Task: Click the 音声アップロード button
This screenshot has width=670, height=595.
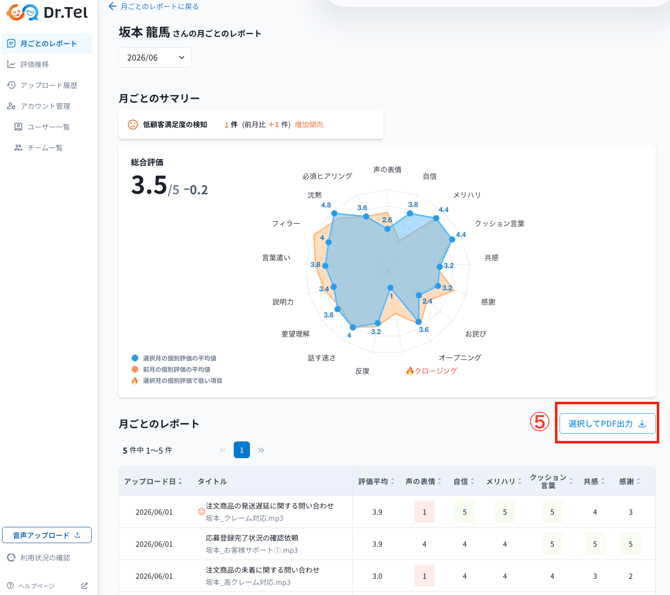Action: pyautogui.click(x=47, y=535)
